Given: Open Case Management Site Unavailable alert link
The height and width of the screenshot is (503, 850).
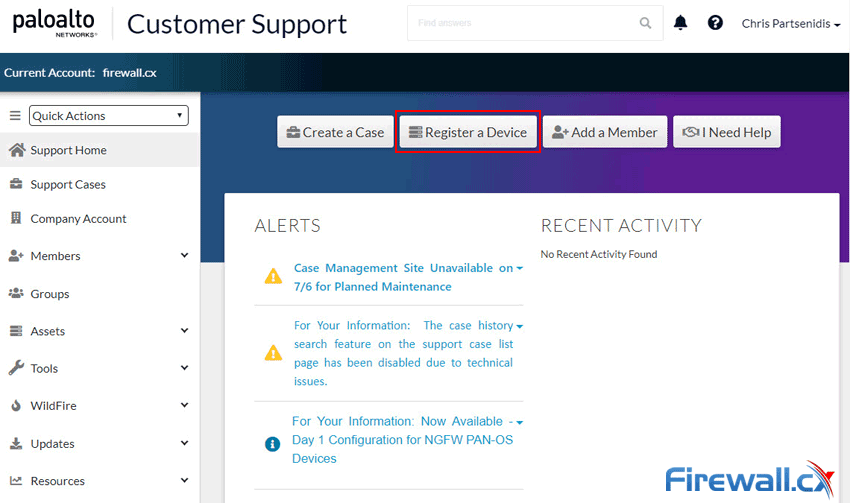Looking at the screenshot, I should 403,277.
